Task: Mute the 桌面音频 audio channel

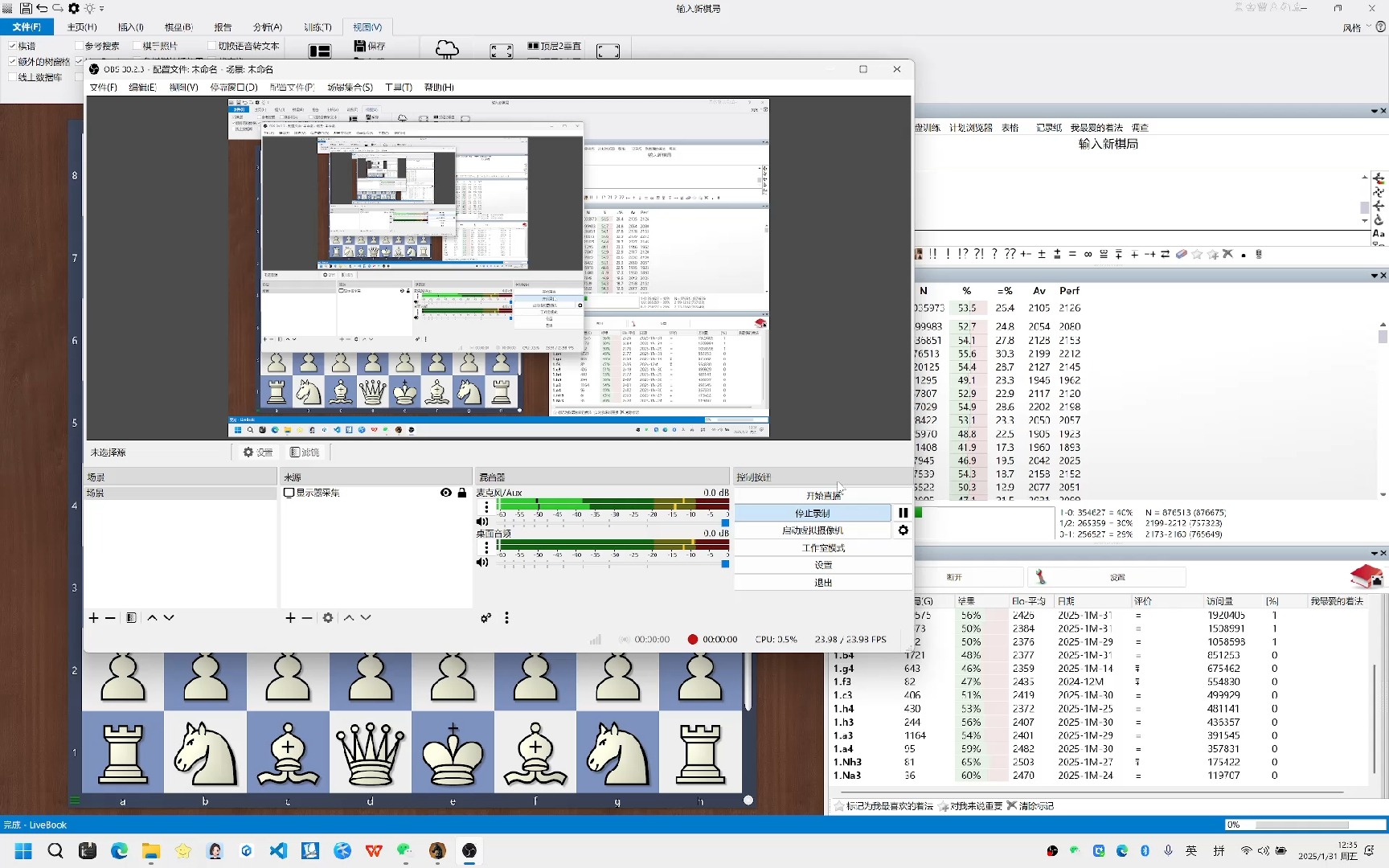Action: (482, 562)
